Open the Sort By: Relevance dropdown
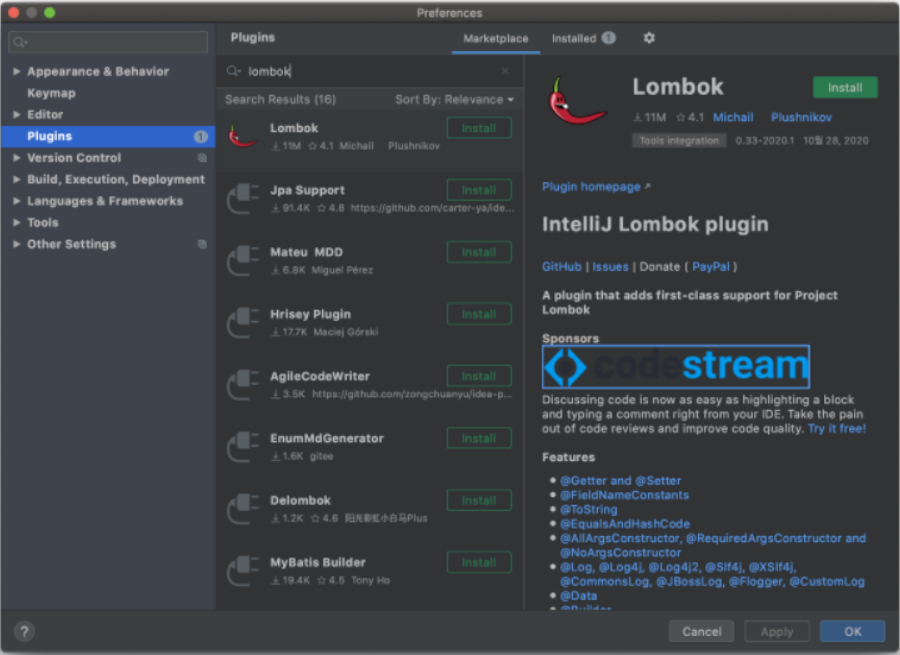This screenshot has height=655, width=900. 454,100
